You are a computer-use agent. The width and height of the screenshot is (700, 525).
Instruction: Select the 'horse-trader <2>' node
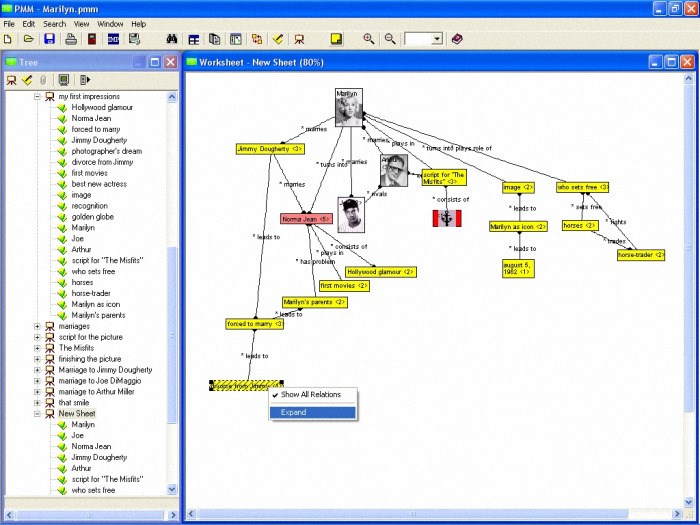tap(641, 255)
